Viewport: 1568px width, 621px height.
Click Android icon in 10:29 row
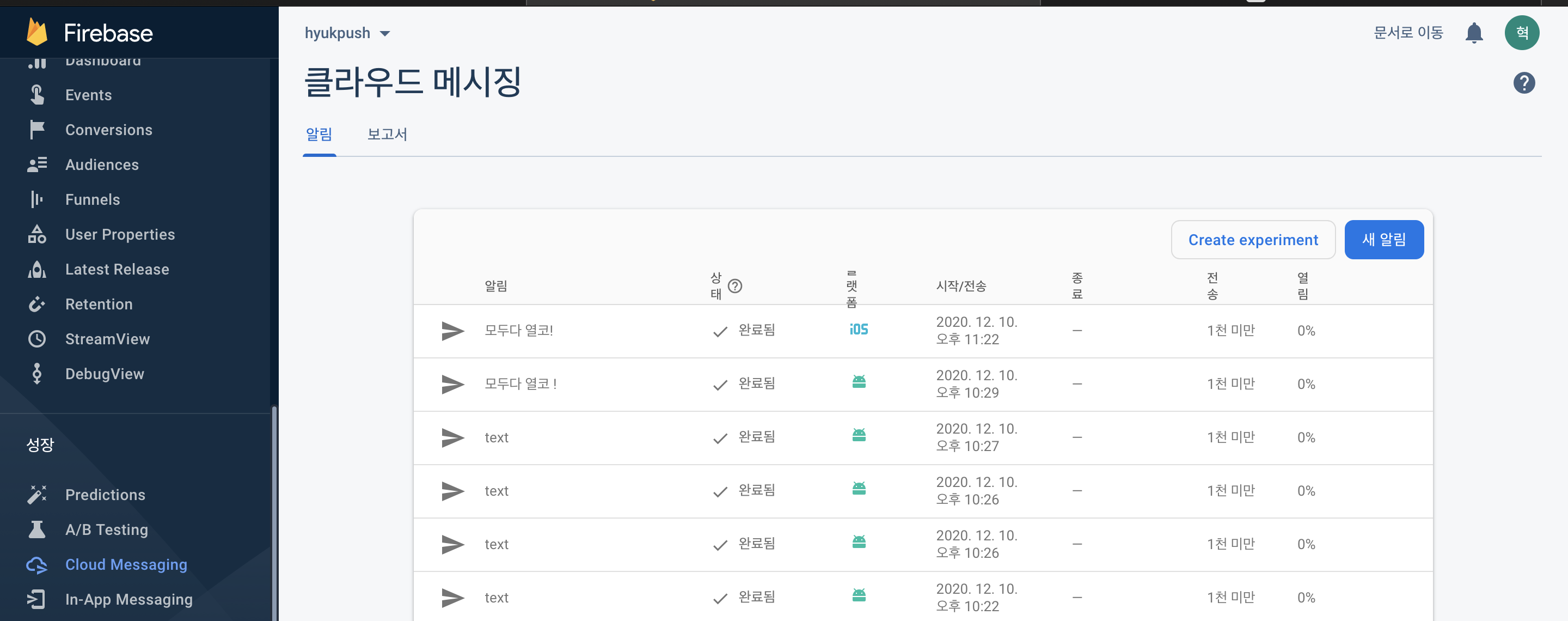(x=858, y=382)
